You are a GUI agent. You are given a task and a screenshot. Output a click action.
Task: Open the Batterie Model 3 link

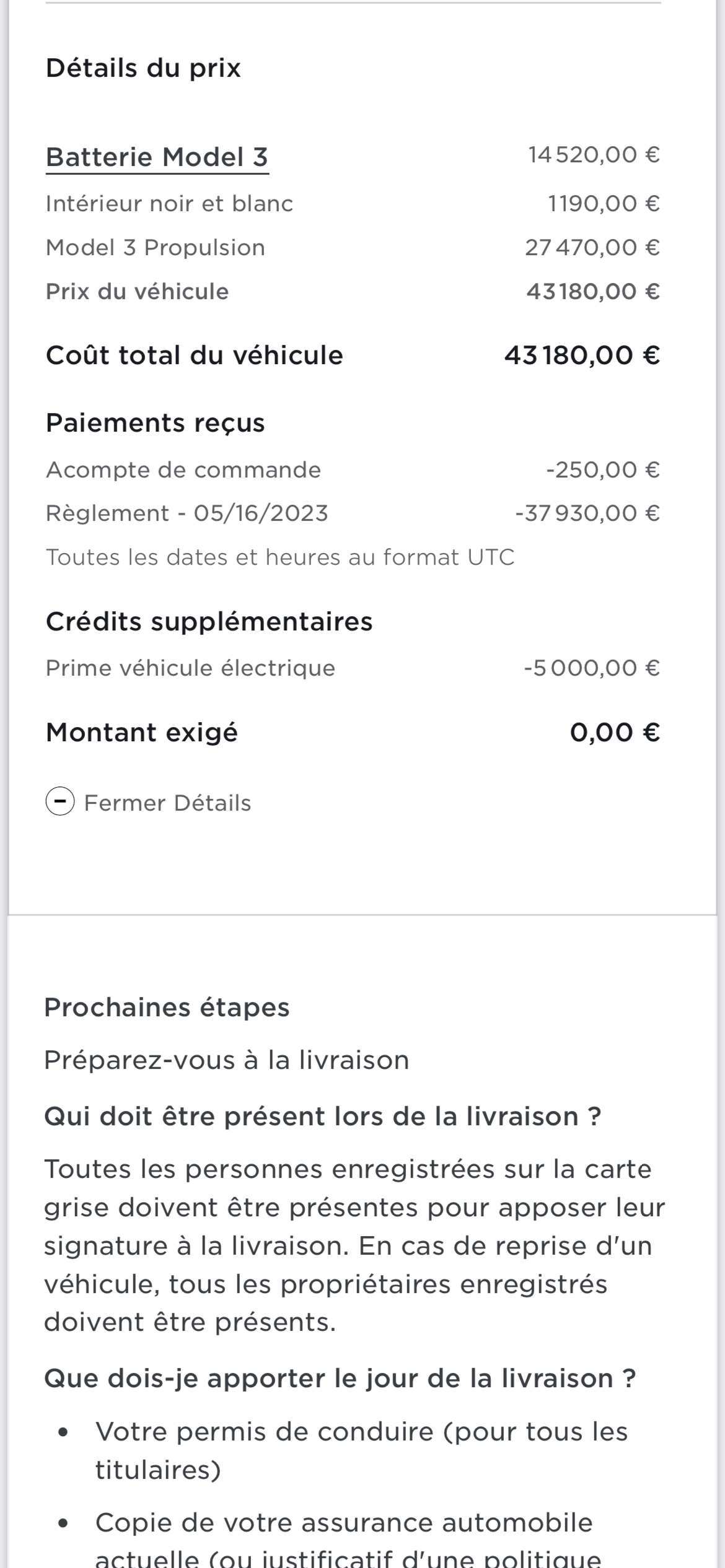click(x=157, y=157)
